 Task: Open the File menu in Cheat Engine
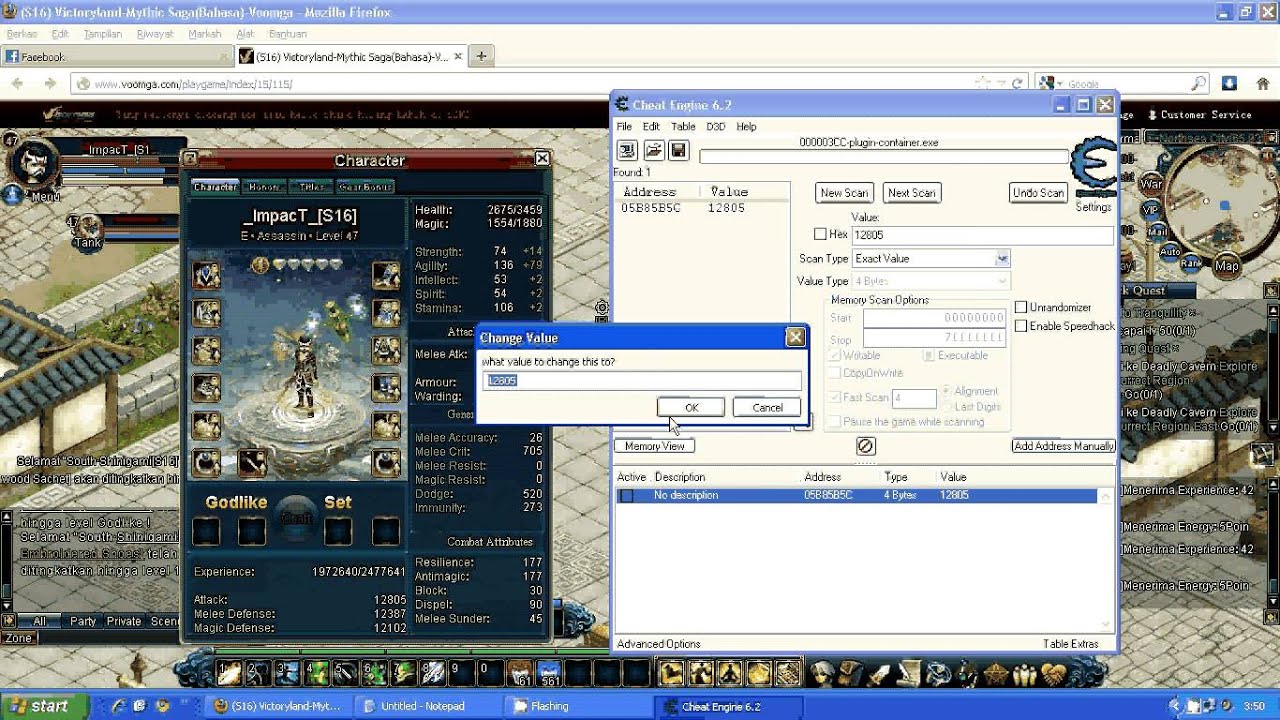pyautogui.click(x=624, y=127)
